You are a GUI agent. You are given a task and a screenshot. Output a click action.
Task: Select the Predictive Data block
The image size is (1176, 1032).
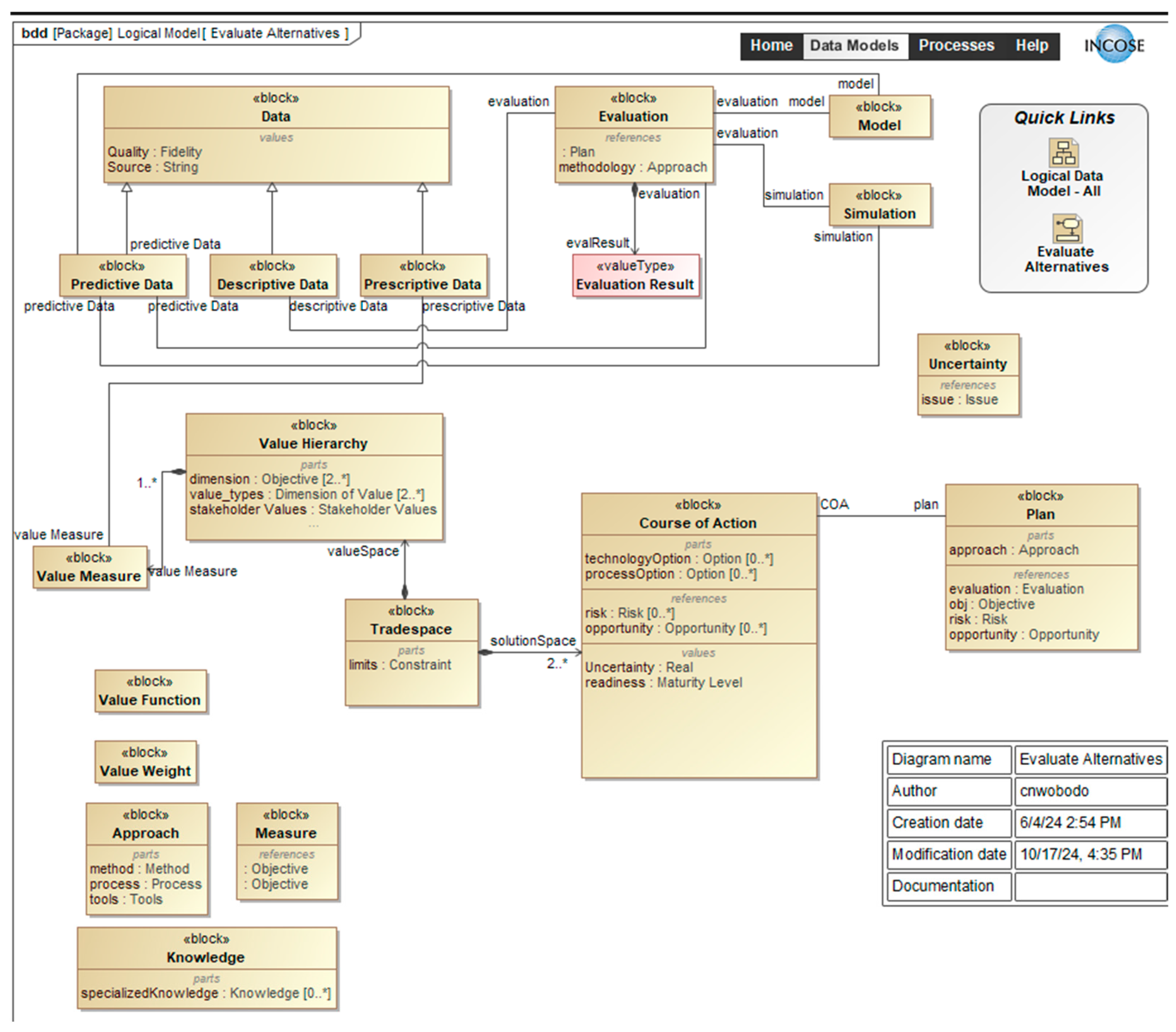pyautogui.click(x=122, y=276)
